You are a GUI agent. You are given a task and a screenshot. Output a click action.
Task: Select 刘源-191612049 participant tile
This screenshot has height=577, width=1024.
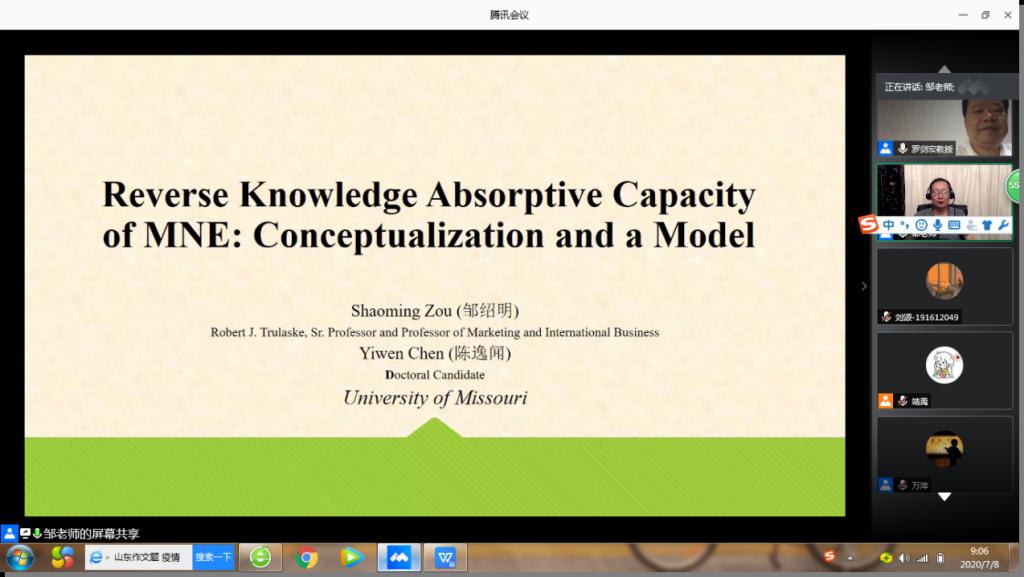(x=944, y=286)
